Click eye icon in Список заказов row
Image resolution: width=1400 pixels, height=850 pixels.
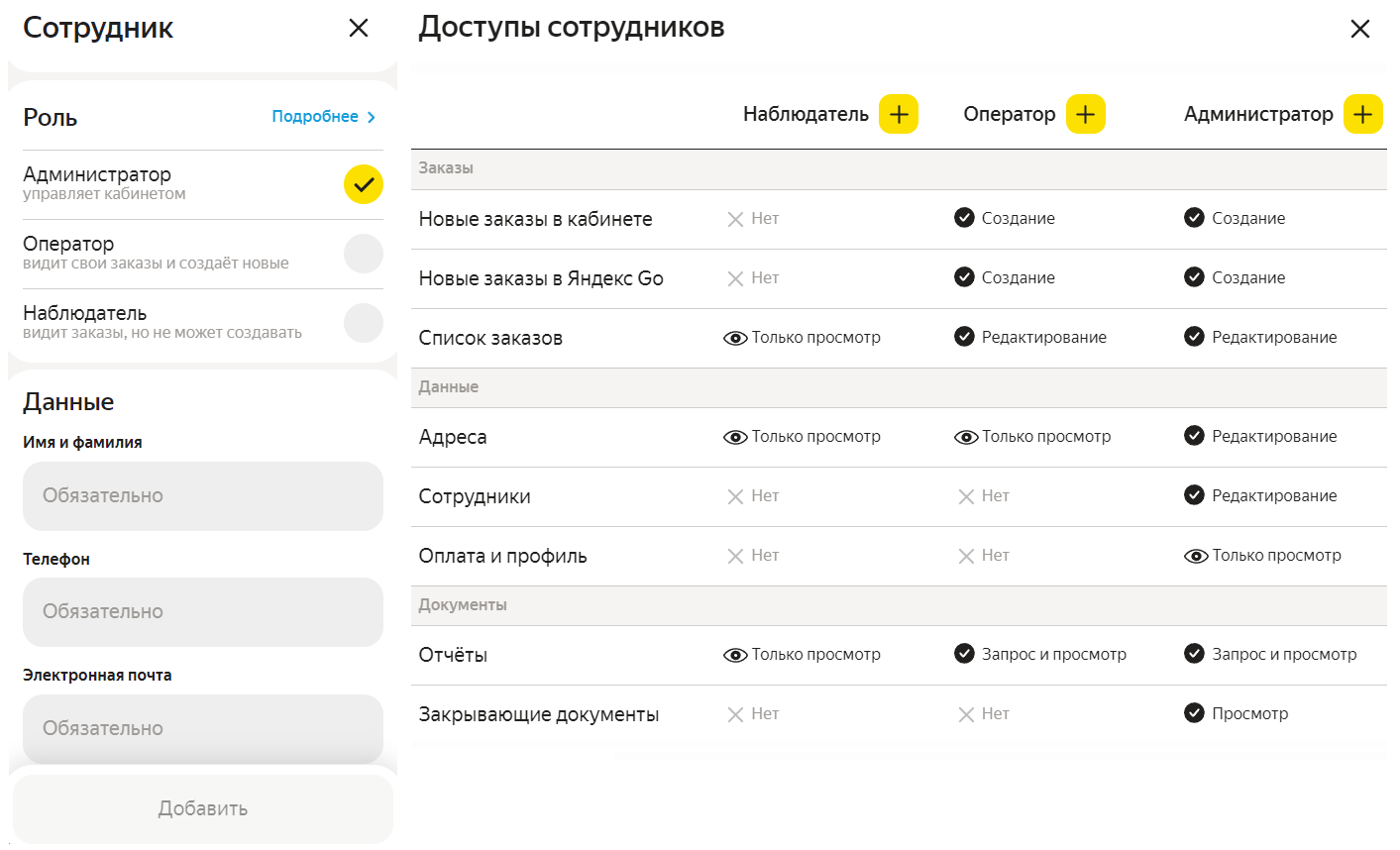(x=735, y=338)
